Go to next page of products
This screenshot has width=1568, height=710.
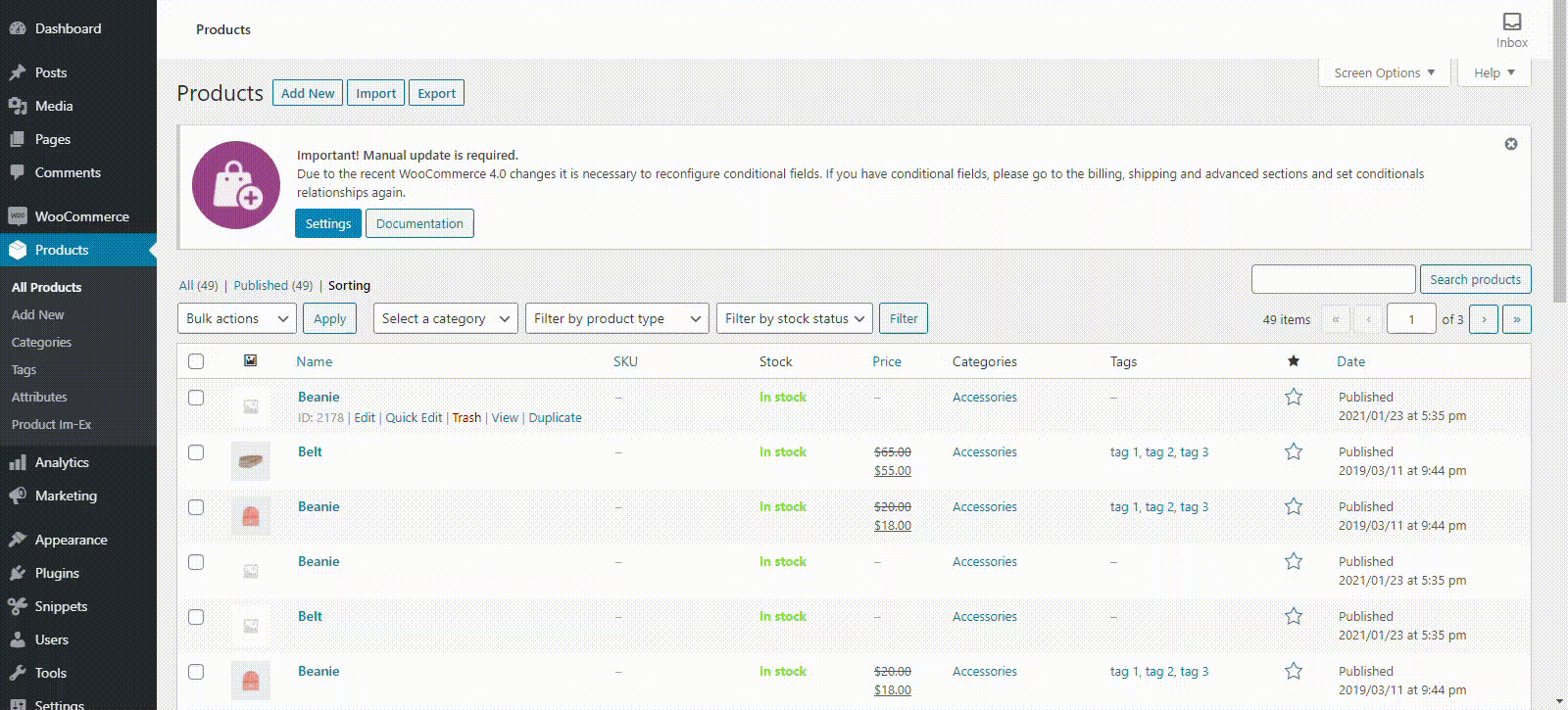(x=1484, y=319)
